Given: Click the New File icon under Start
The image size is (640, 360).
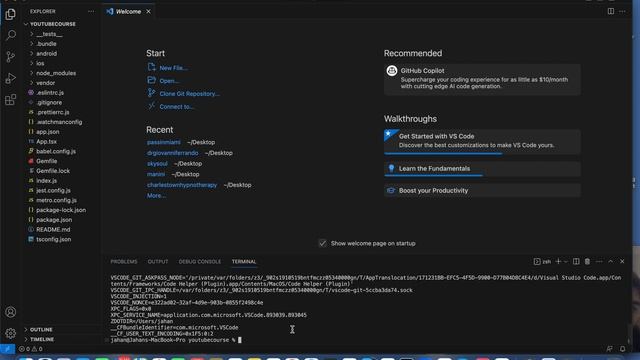Looking at the screenshot, I should (x=151, y=67).
